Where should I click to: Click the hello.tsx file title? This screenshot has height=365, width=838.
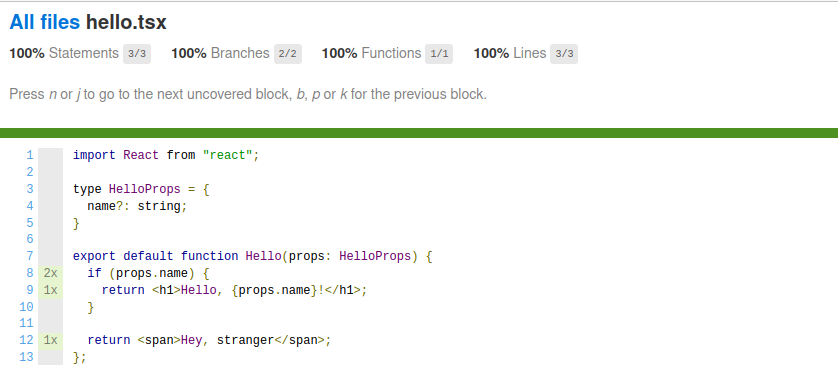coord(126,22)
